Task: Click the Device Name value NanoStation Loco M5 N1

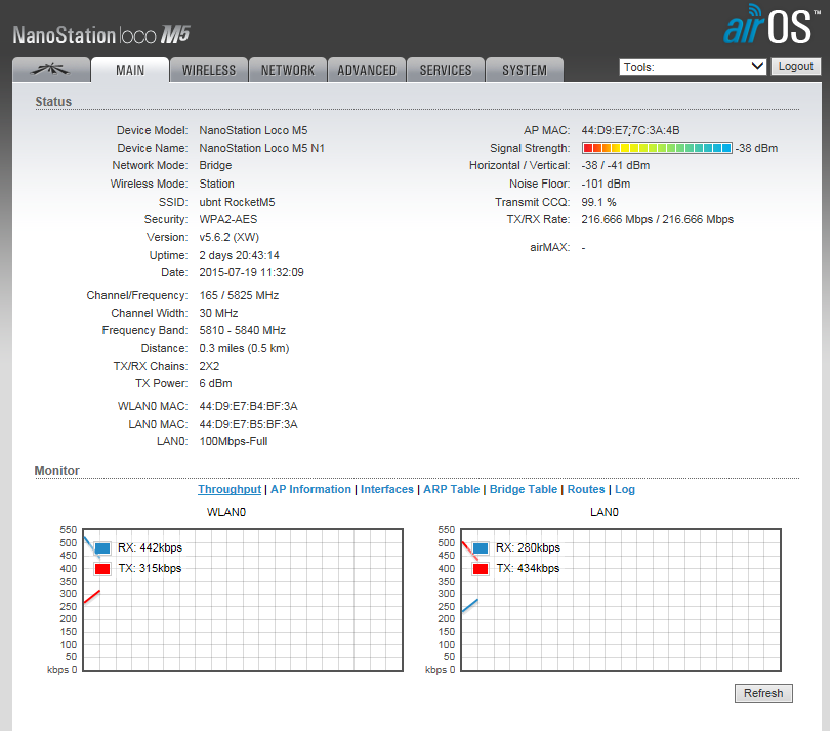Action: [261, 148]
